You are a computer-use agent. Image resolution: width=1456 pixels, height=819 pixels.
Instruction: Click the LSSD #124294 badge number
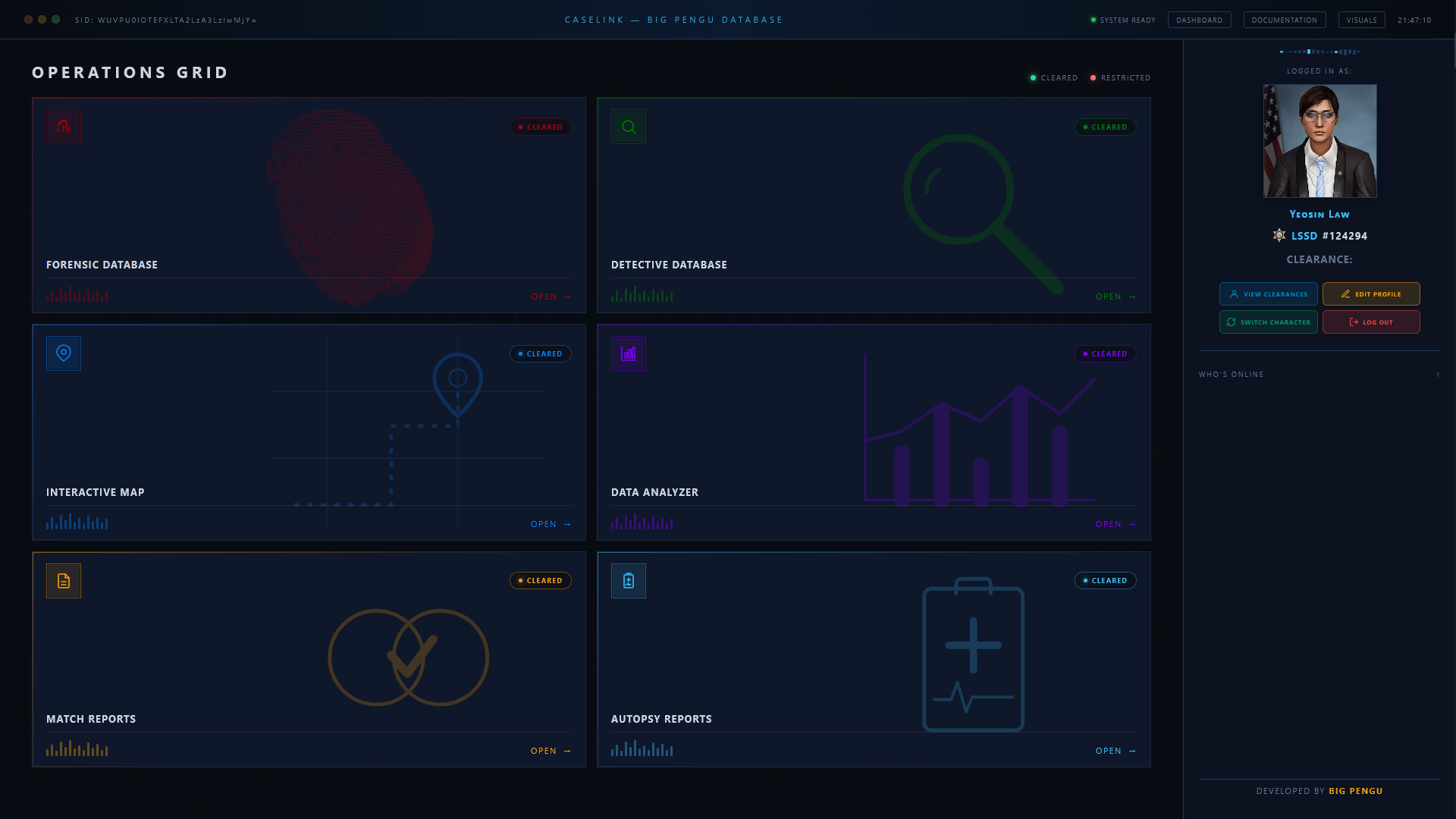(x=1329, y=236)
